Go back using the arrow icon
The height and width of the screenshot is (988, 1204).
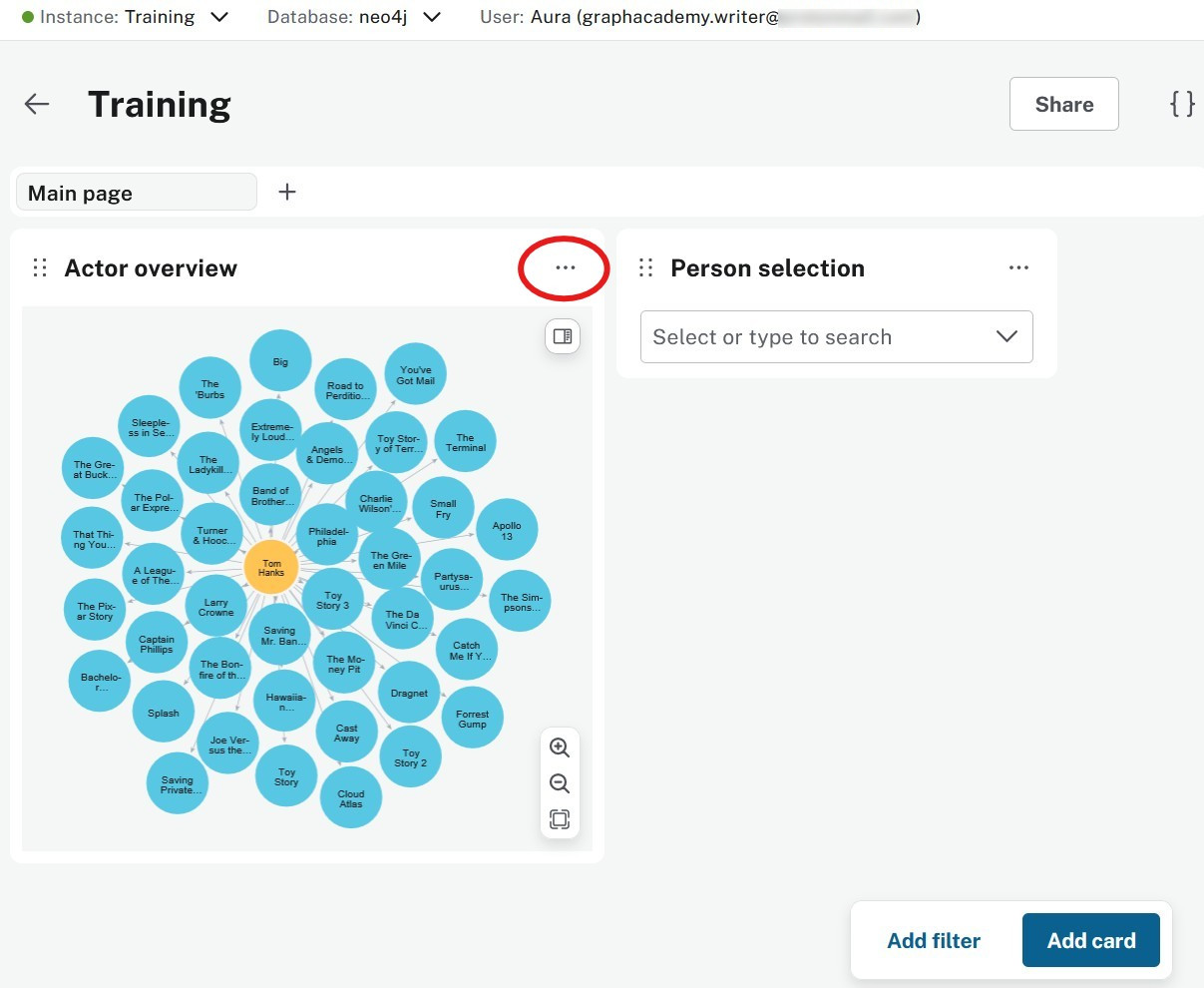[36, 104]
